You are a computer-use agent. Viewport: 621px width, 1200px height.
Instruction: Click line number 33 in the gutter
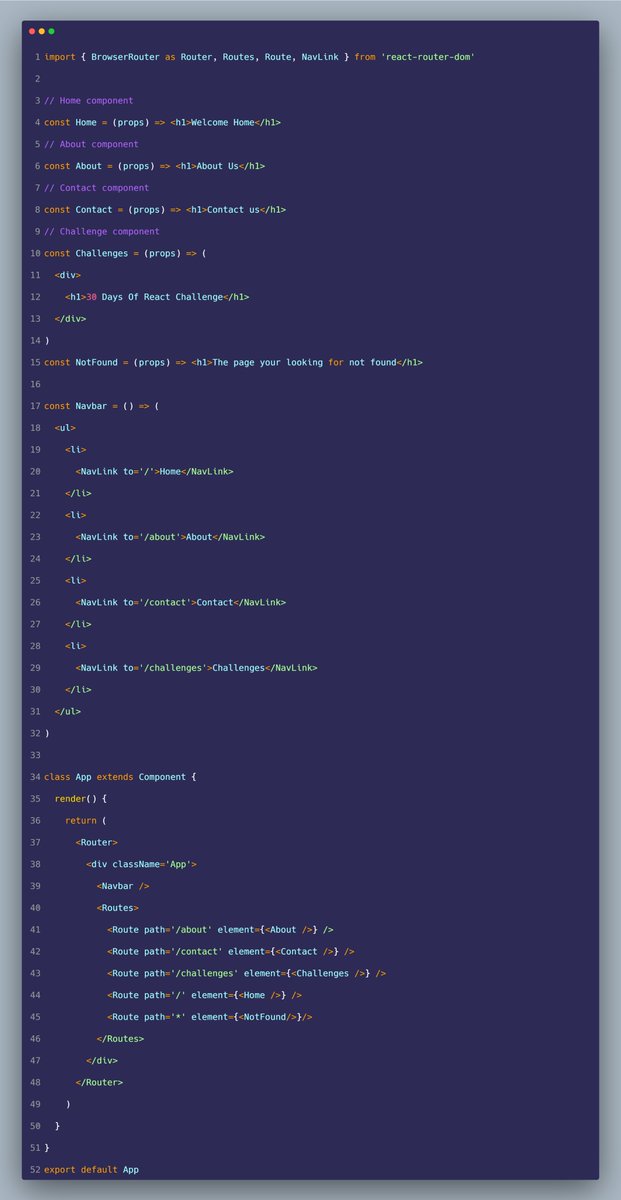35,755
